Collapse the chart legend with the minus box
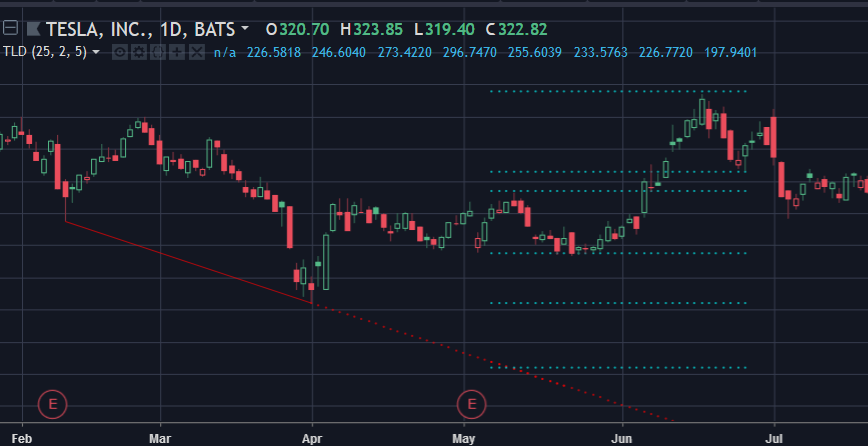The height and width of the screenshot is (446, 868). point(10,28)
